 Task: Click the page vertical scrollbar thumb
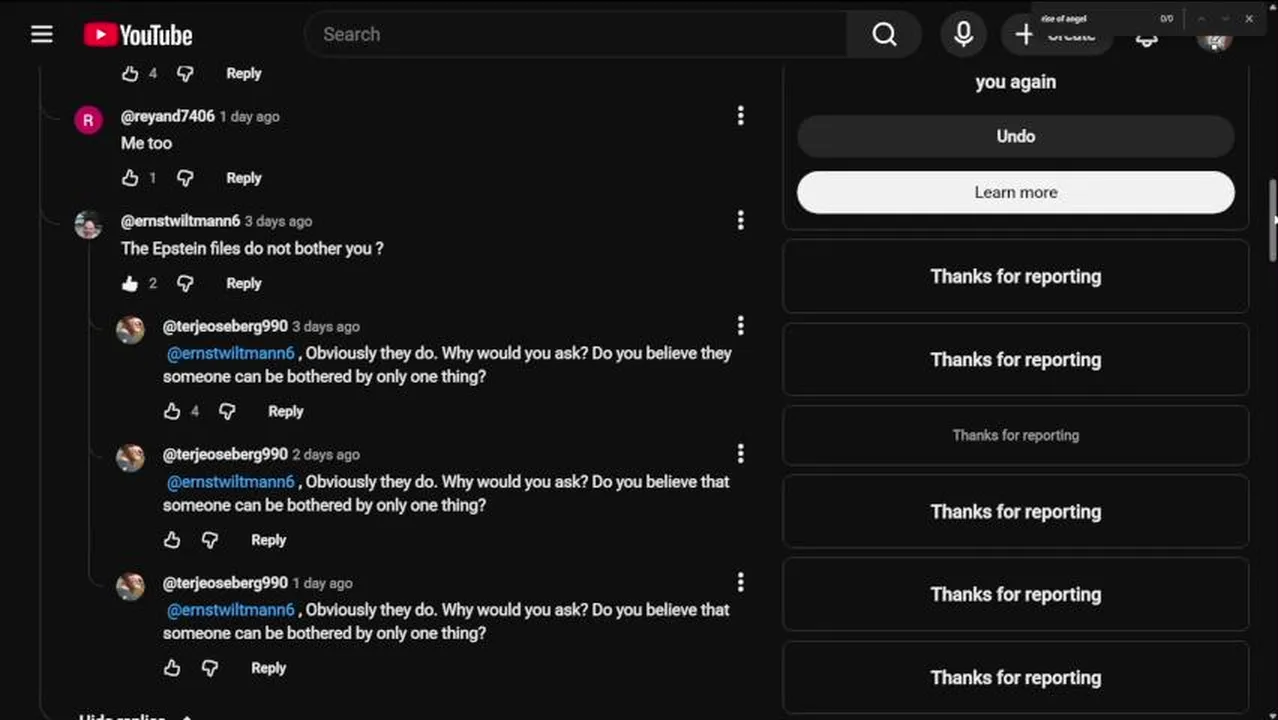1273,221
